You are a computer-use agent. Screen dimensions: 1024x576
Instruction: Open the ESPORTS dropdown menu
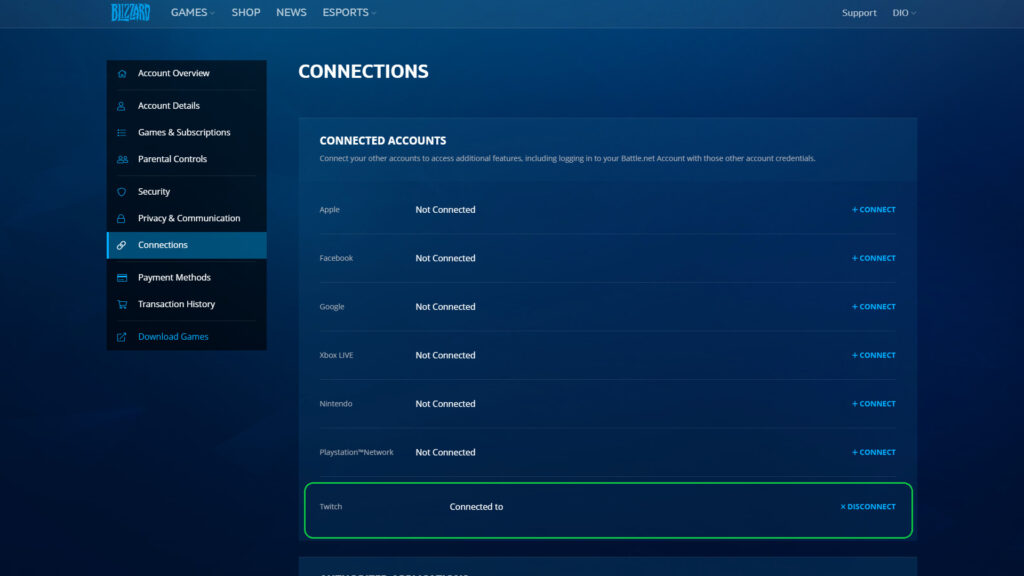point(348,12)
